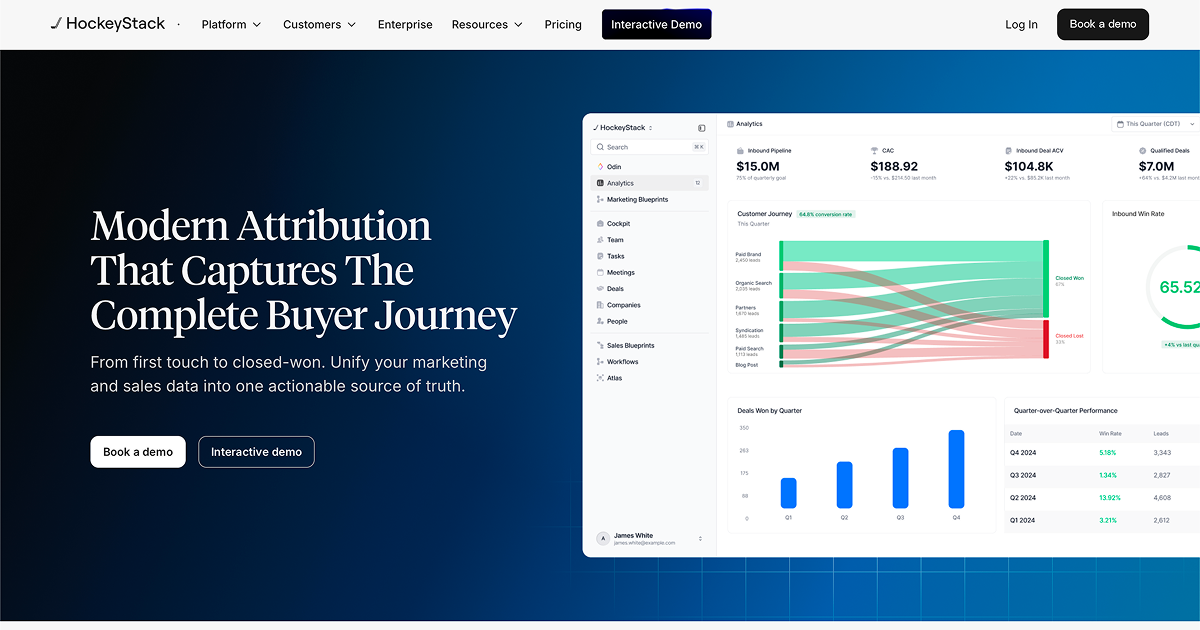Collapse the dashboard sidebar with the panel icon
Image resolution: width=1200 pixels, height=630 pixels.
pos(702,128)
